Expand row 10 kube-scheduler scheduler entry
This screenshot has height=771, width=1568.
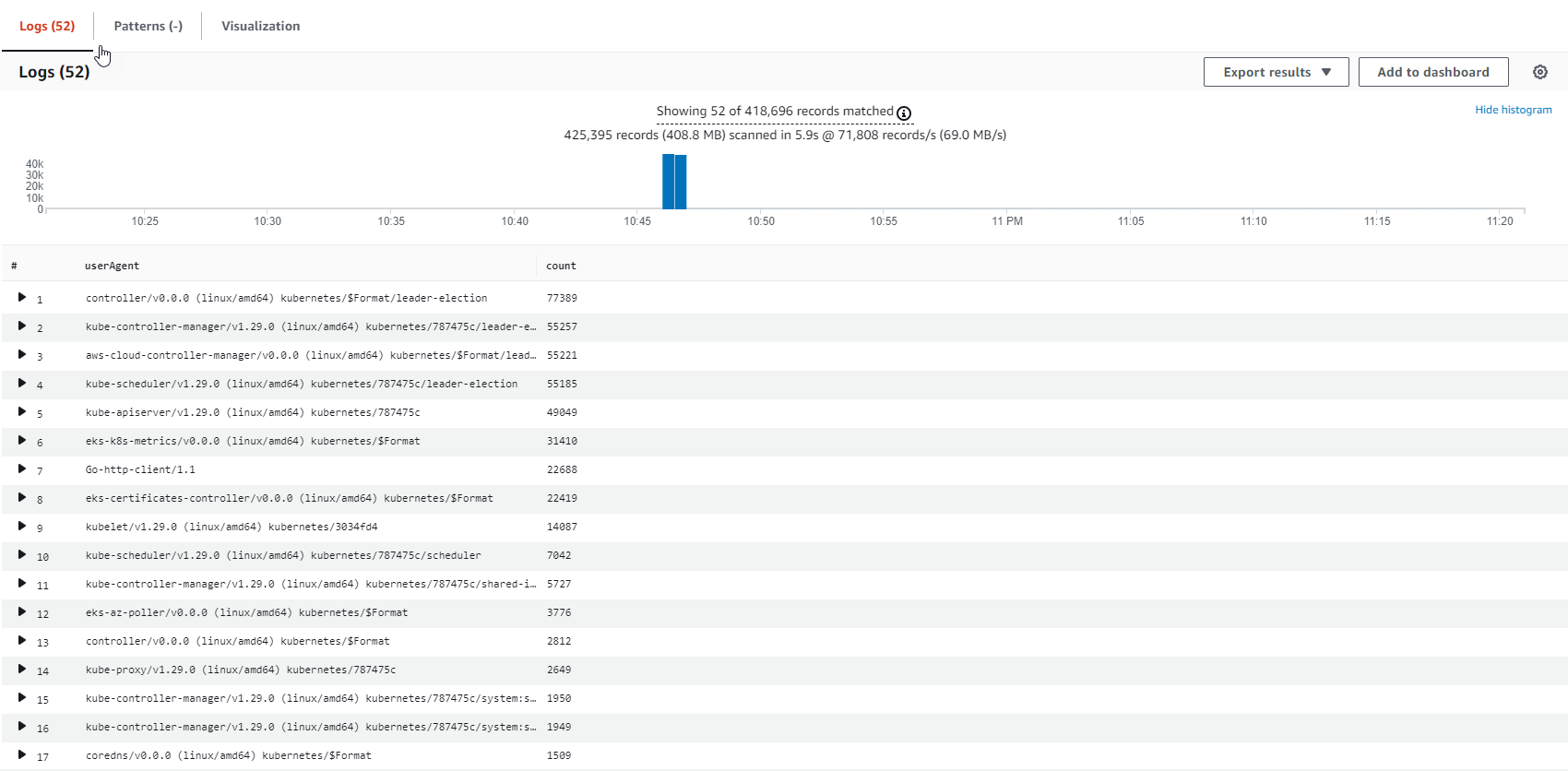[x=22, y=554]
